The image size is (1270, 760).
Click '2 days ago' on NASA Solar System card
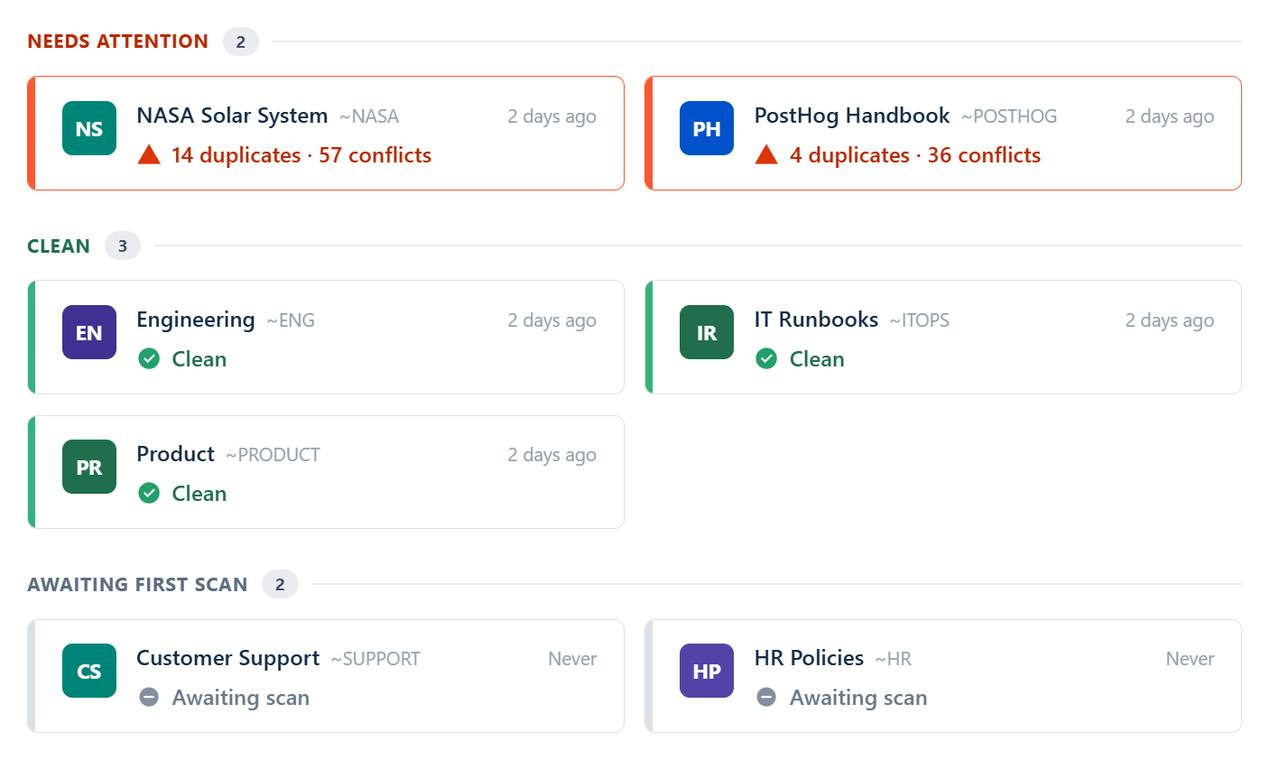coord(552,116)
